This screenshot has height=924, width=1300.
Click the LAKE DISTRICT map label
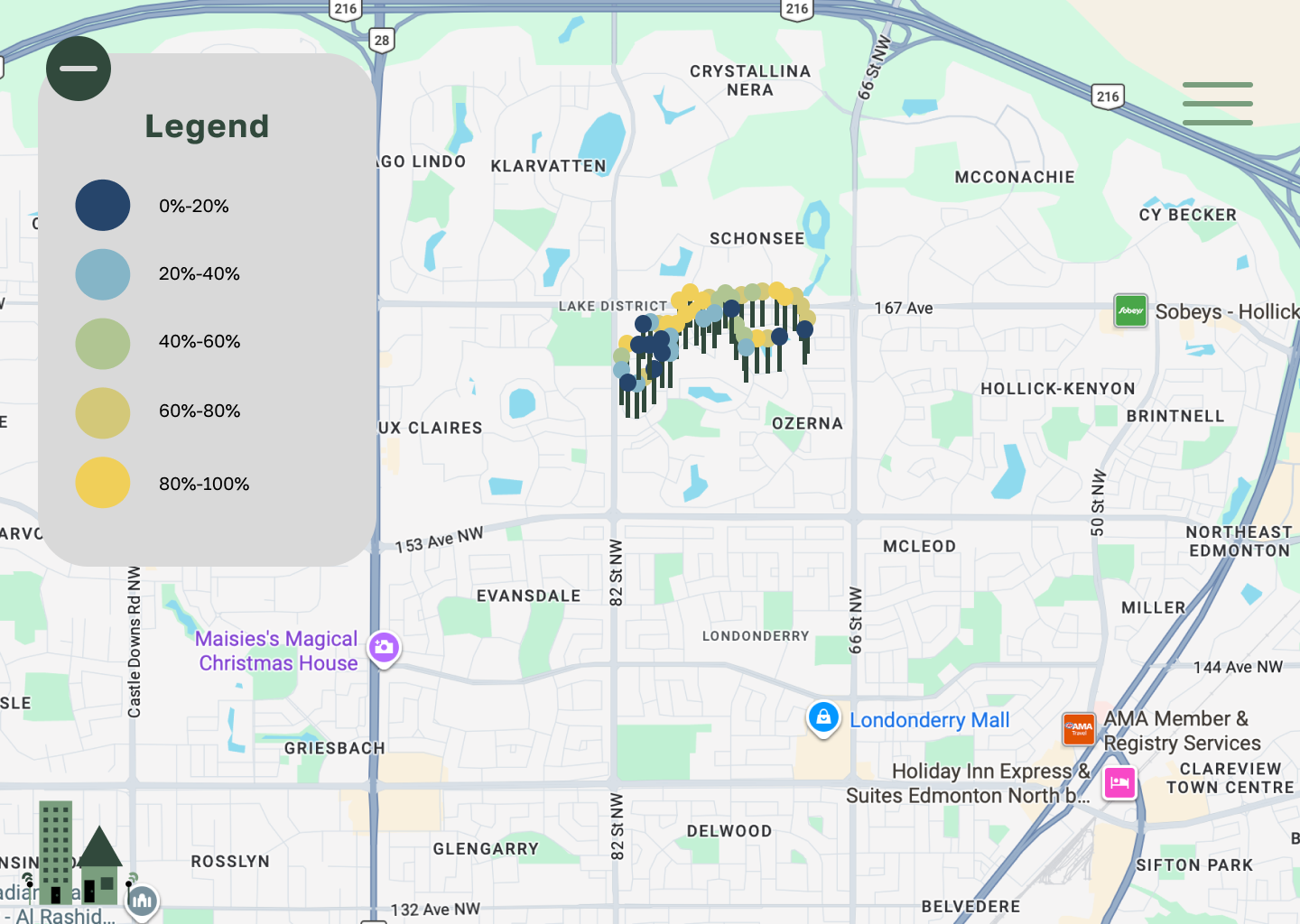613,306
